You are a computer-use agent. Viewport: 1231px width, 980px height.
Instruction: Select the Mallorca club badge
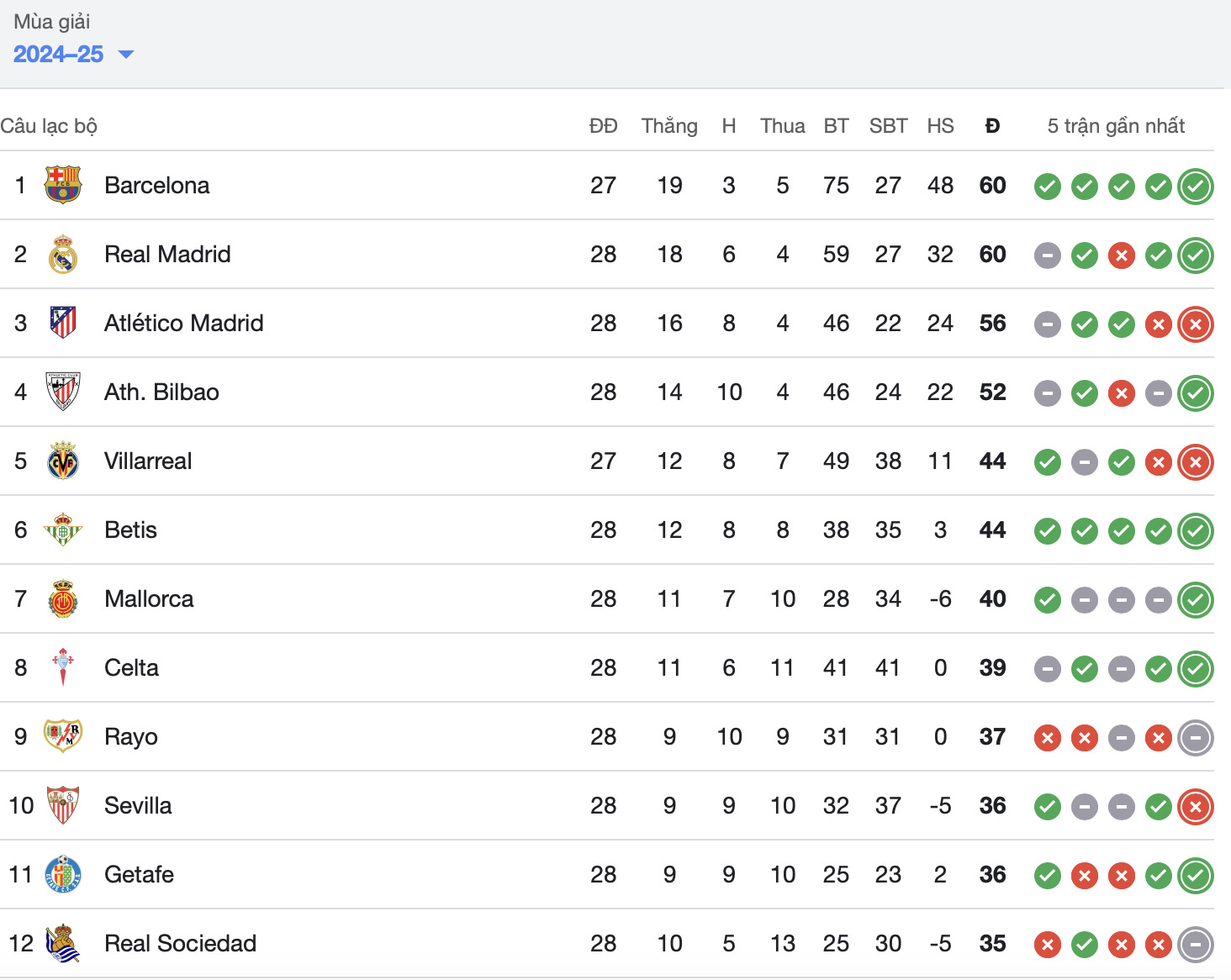point(63,599)
